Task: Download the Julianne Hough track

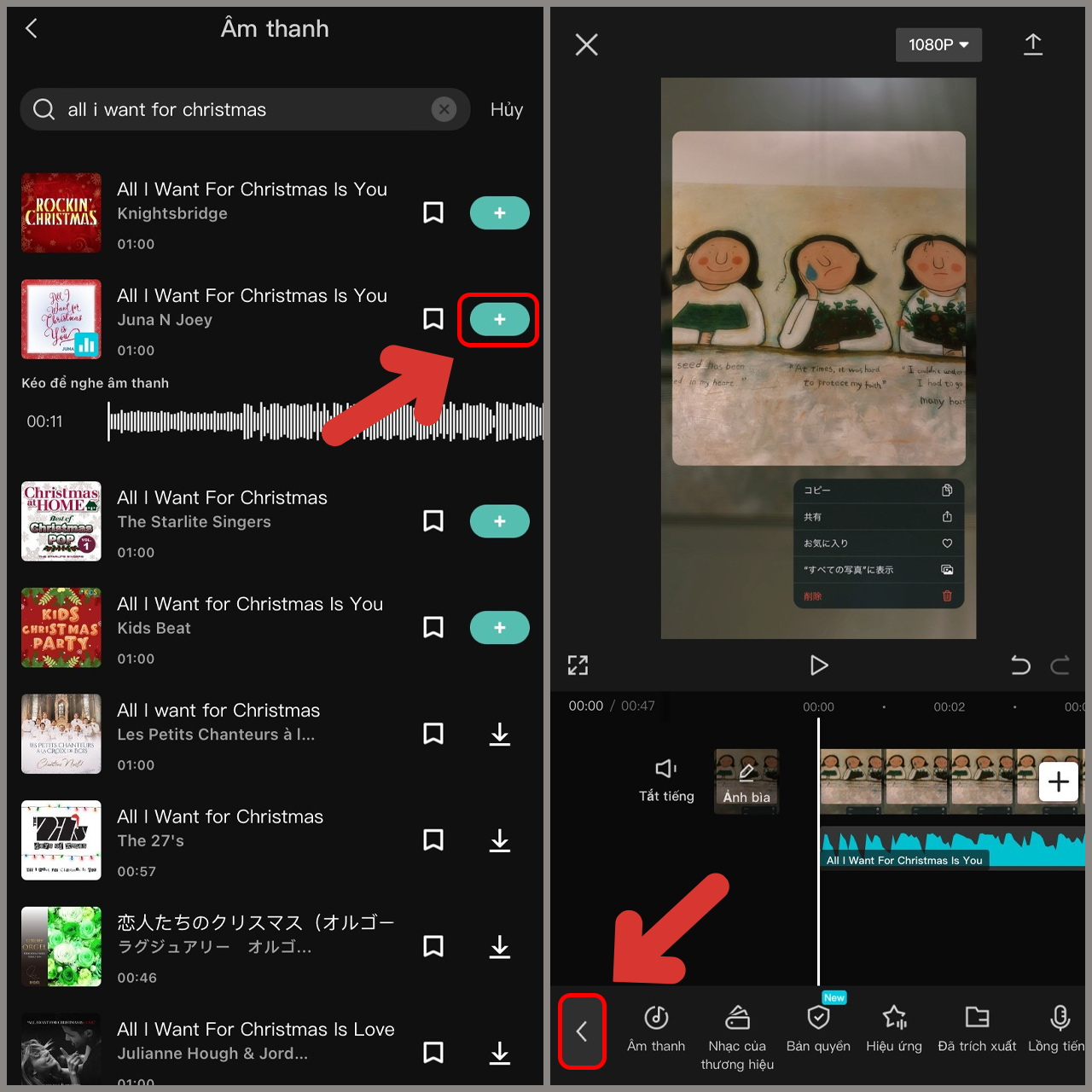Action: [500, 1054]
